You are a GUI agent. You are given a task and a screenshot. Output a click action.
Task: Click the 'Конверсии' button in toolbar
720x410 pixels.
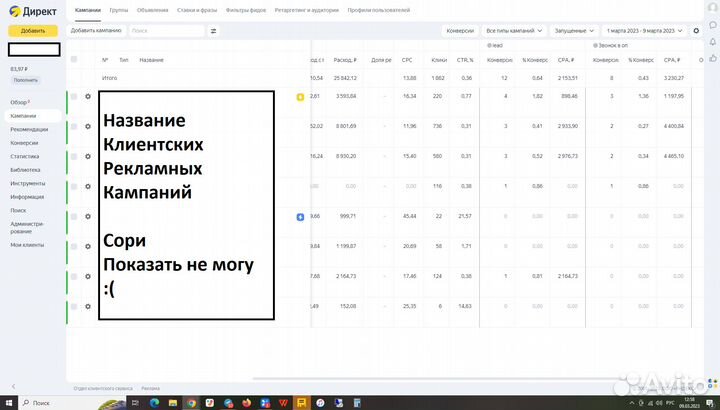tap(460, 31)
